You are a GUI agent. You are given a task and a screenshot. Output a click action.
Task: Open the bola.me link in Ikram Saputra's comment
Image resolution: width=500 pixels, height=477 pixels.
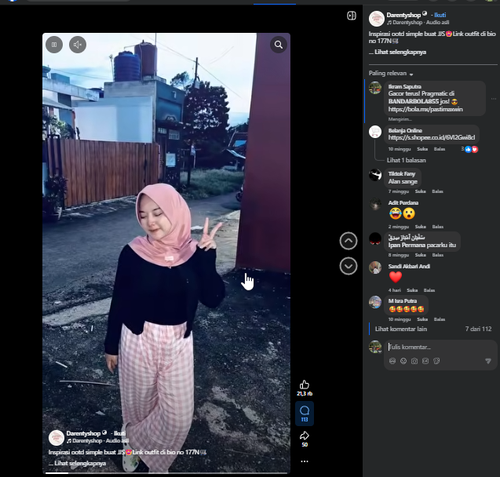pos(425,109)
